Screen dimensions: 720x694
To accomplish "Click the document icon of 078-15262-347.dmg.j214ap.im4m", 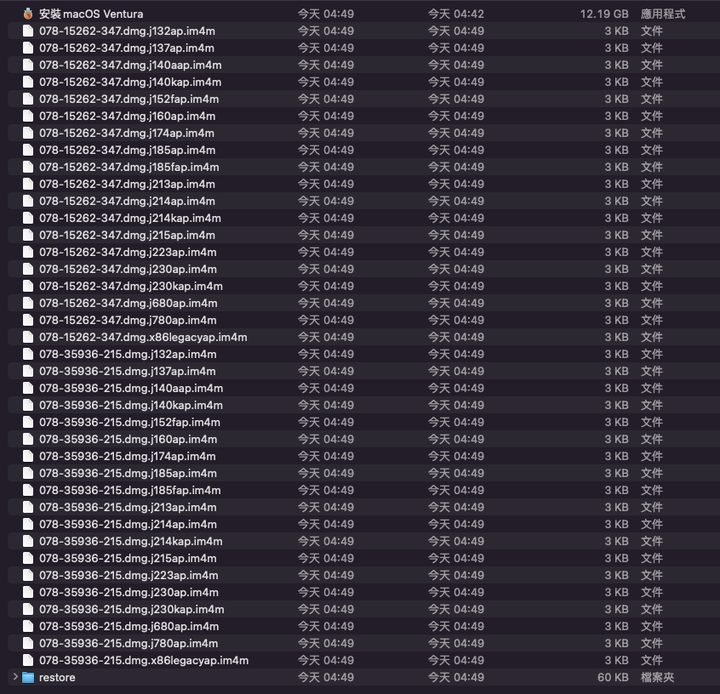I will pos(28,201).
